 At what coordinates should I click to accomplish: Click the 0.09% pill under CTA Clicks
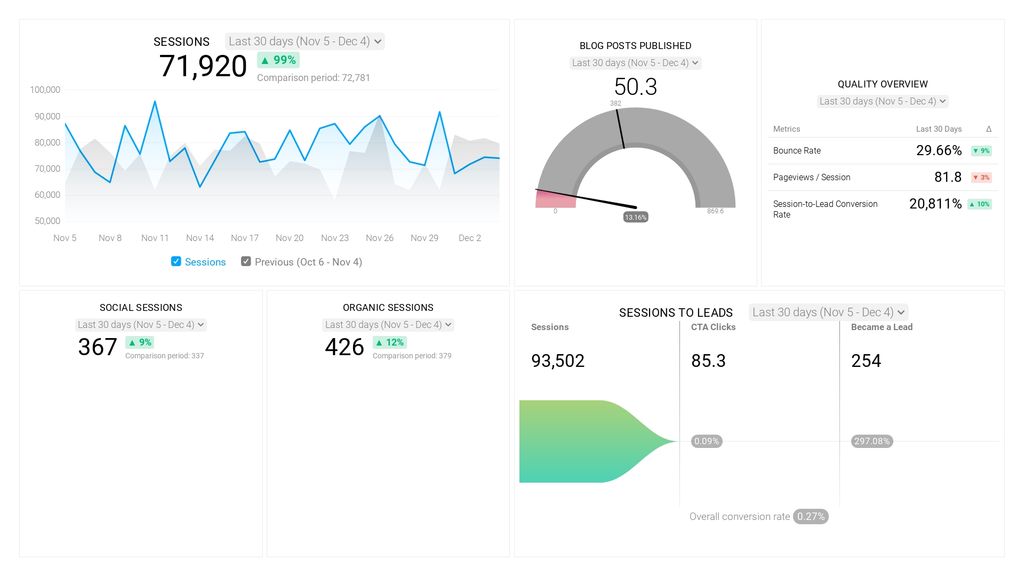tap(705, 440)
